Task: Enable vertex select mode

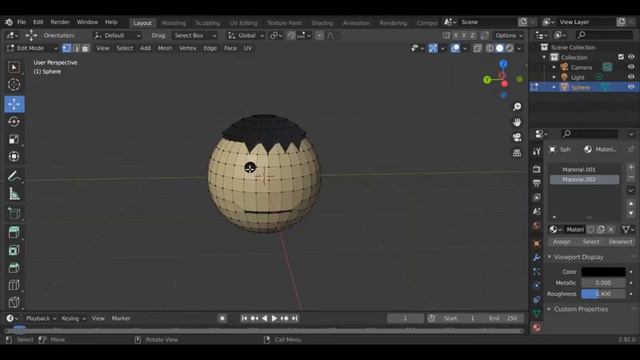Action: pos(67,48)
